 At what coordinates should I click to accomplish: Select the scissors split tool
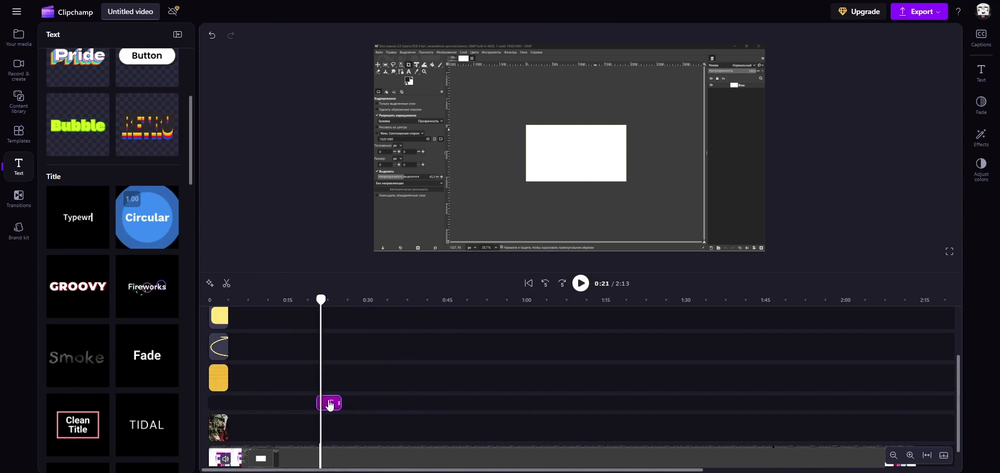pos(226,283)
